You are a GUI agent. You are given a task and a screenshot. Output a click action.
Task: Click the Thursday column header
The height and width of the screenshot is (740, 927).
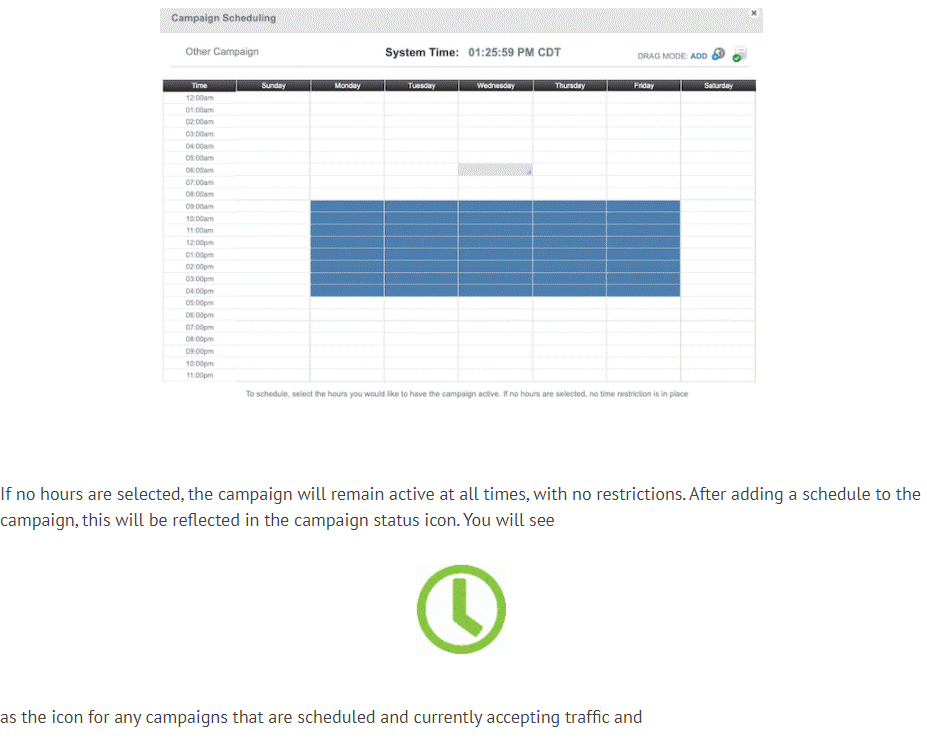(569, 86)
